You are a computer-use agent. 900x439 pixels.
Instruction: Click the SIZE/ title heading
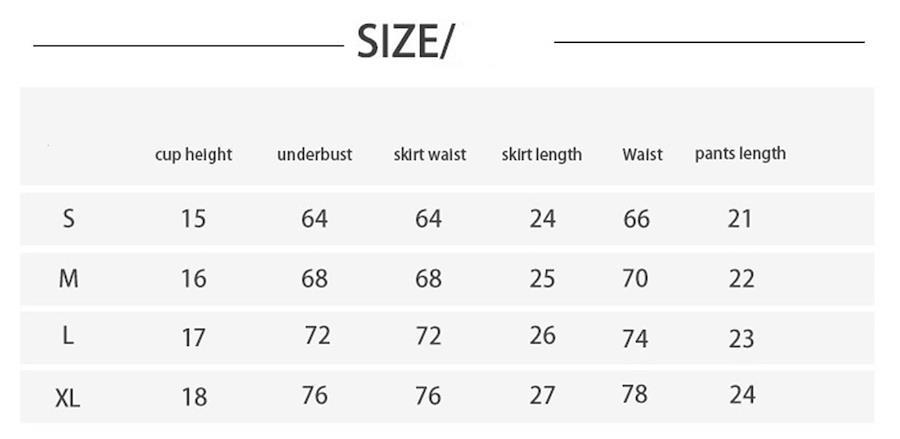(405, 42)
